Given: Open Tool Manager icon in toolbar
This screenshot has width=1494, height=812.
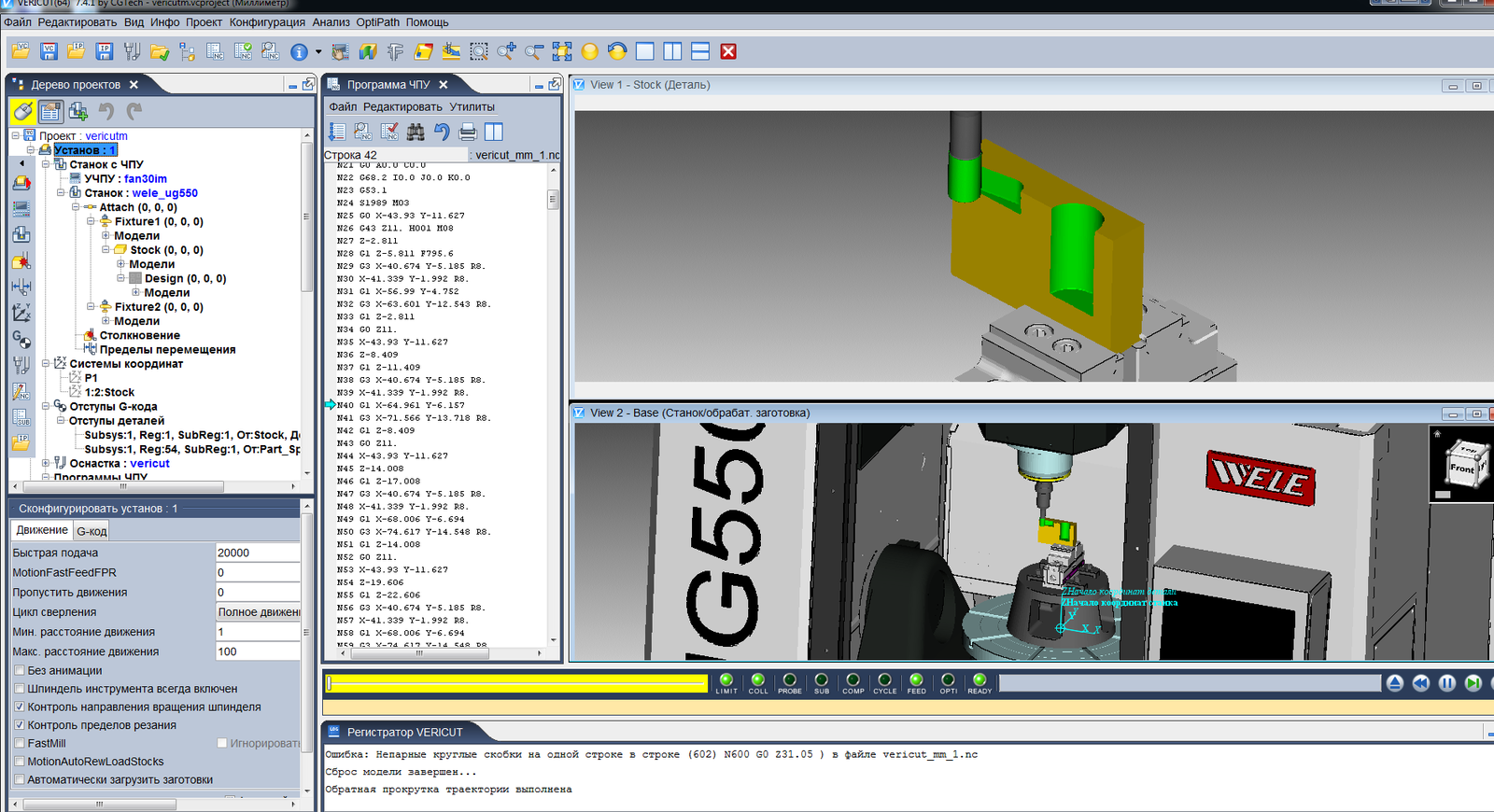Looking at the screenshot, I should click(132, 51).
